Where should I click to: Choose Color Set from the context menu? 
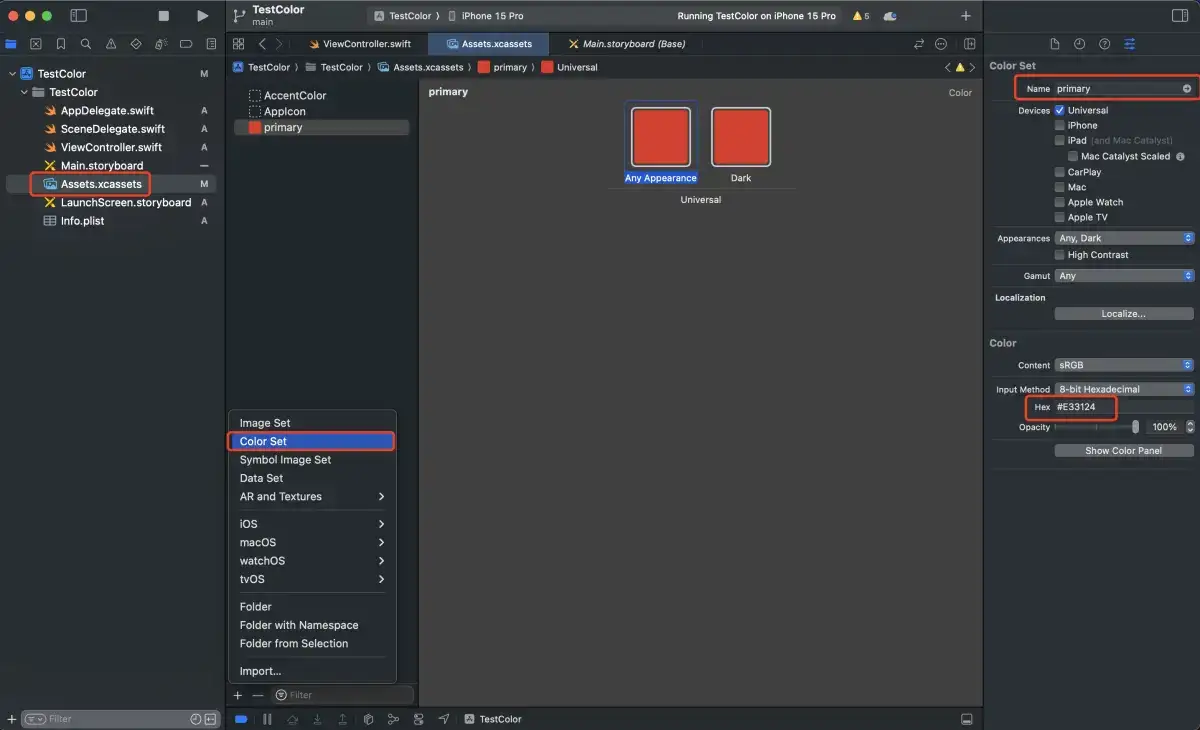[x=311, y=441]
